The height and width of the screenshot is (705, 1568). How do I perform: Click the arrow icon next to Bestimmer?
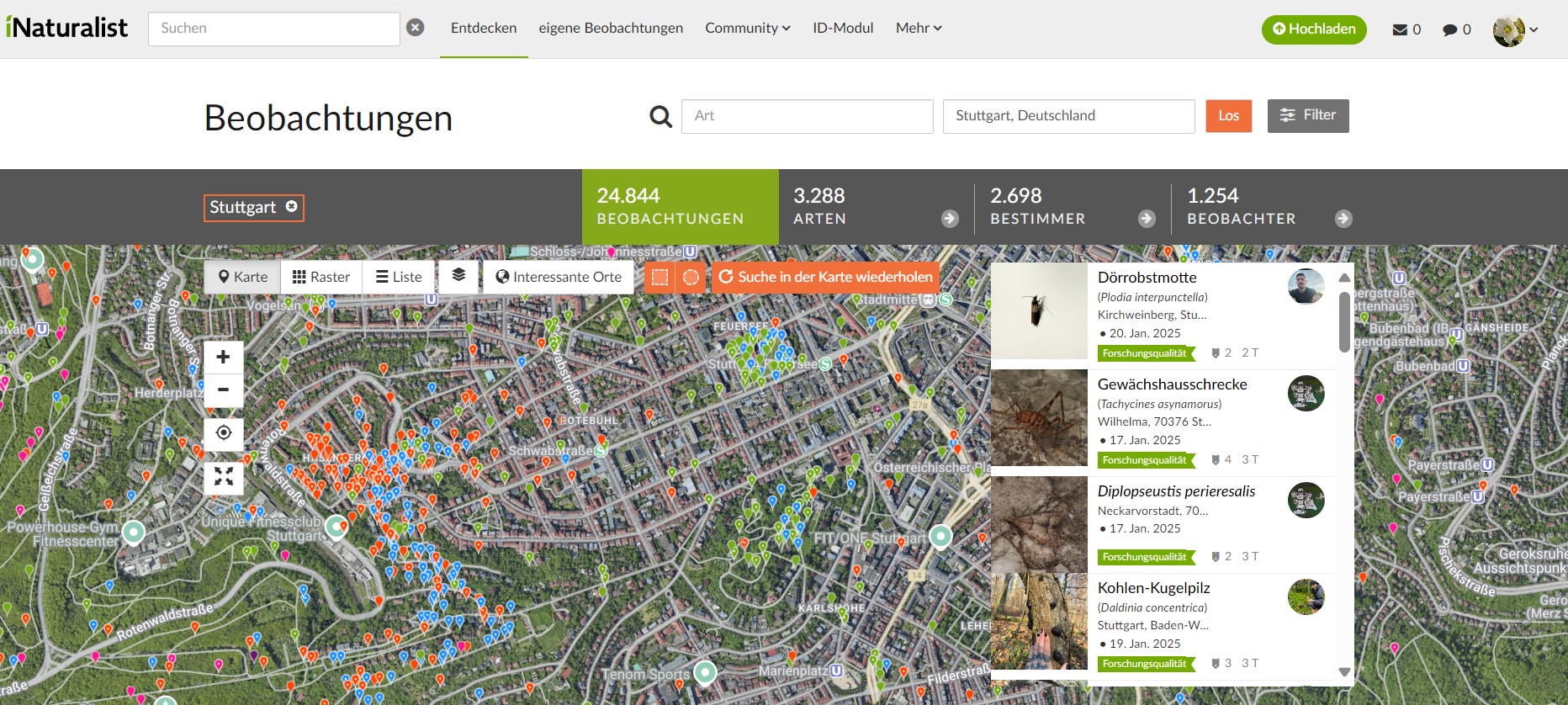click(1147, 219)
